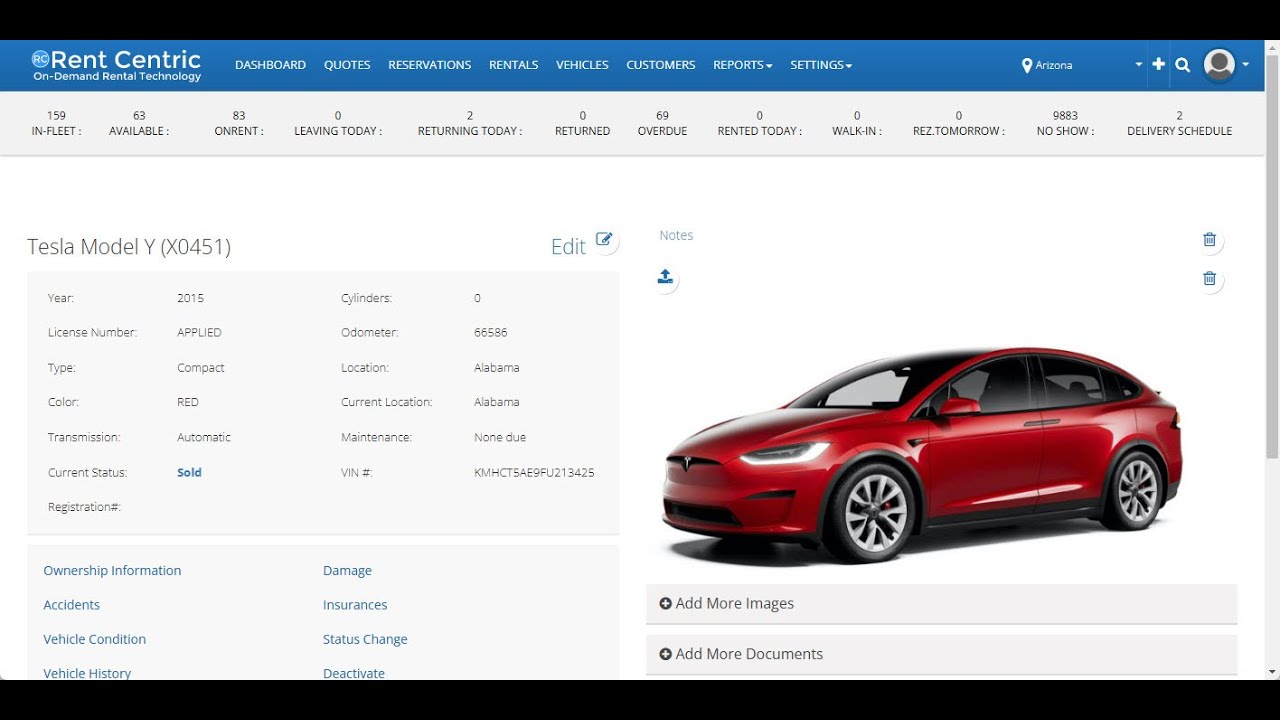This screenshot has width=1280, height=720.
Task: Click the VIN value KMHCT5AE9FU213425
Action: (534, 473)
